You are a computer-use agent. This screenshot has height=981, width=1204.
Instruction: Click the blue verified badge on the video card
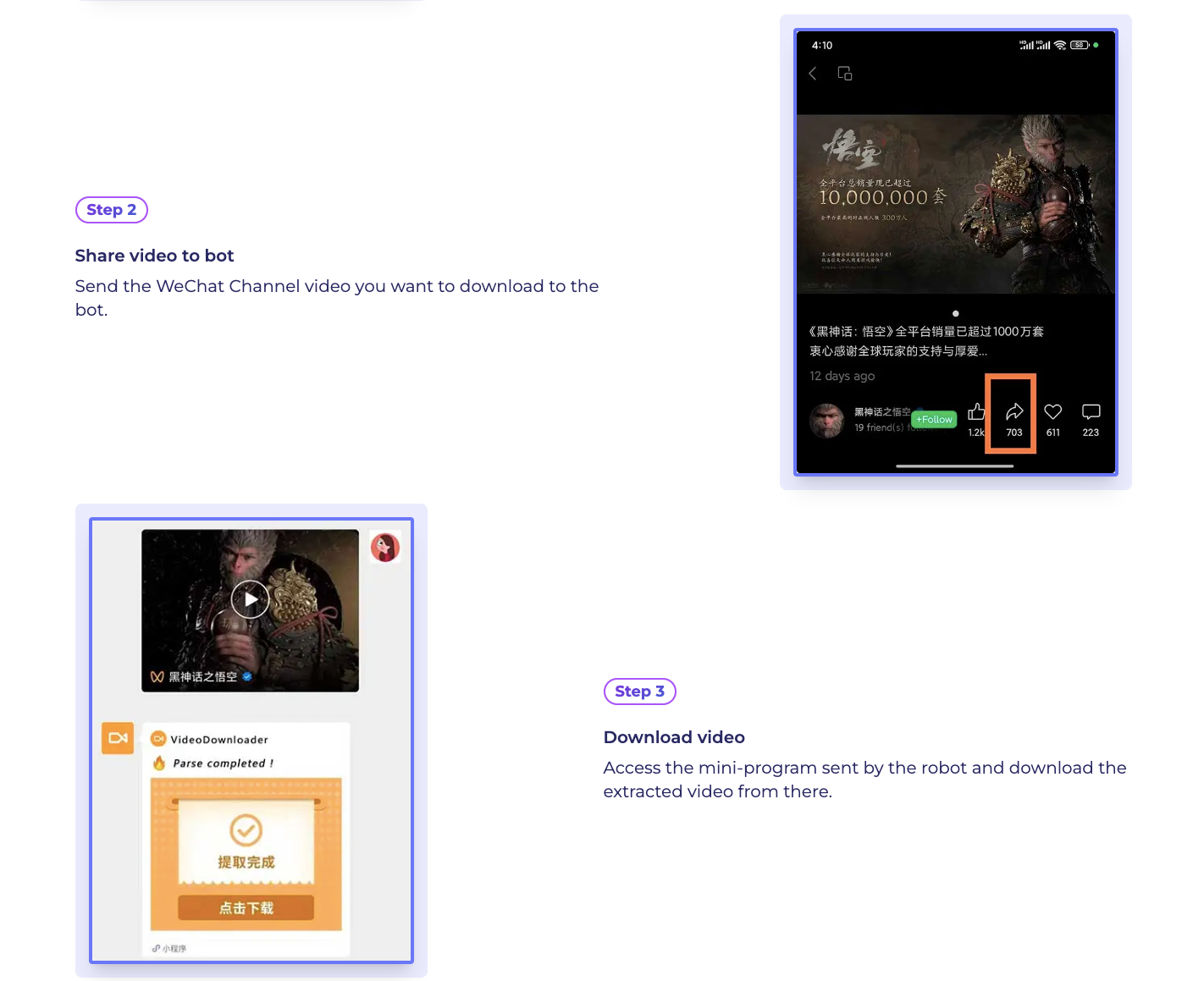tap(247, 676)
